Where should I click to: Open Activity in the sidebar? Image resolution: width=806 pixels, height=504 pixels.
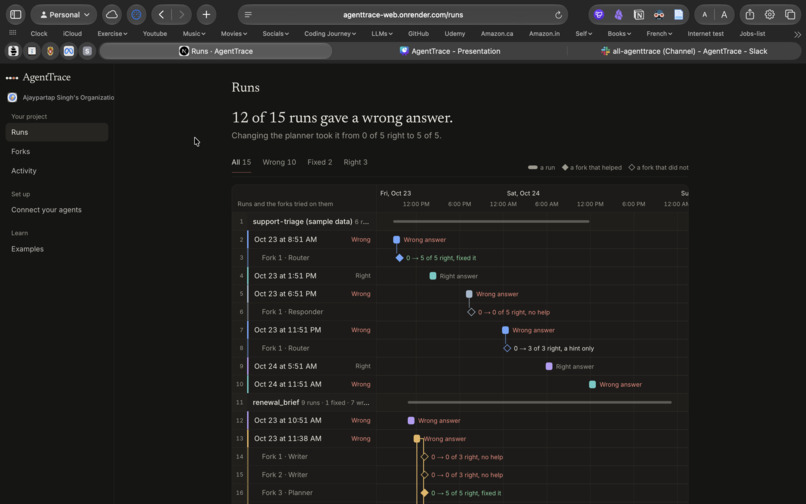[x=57, y=171]
